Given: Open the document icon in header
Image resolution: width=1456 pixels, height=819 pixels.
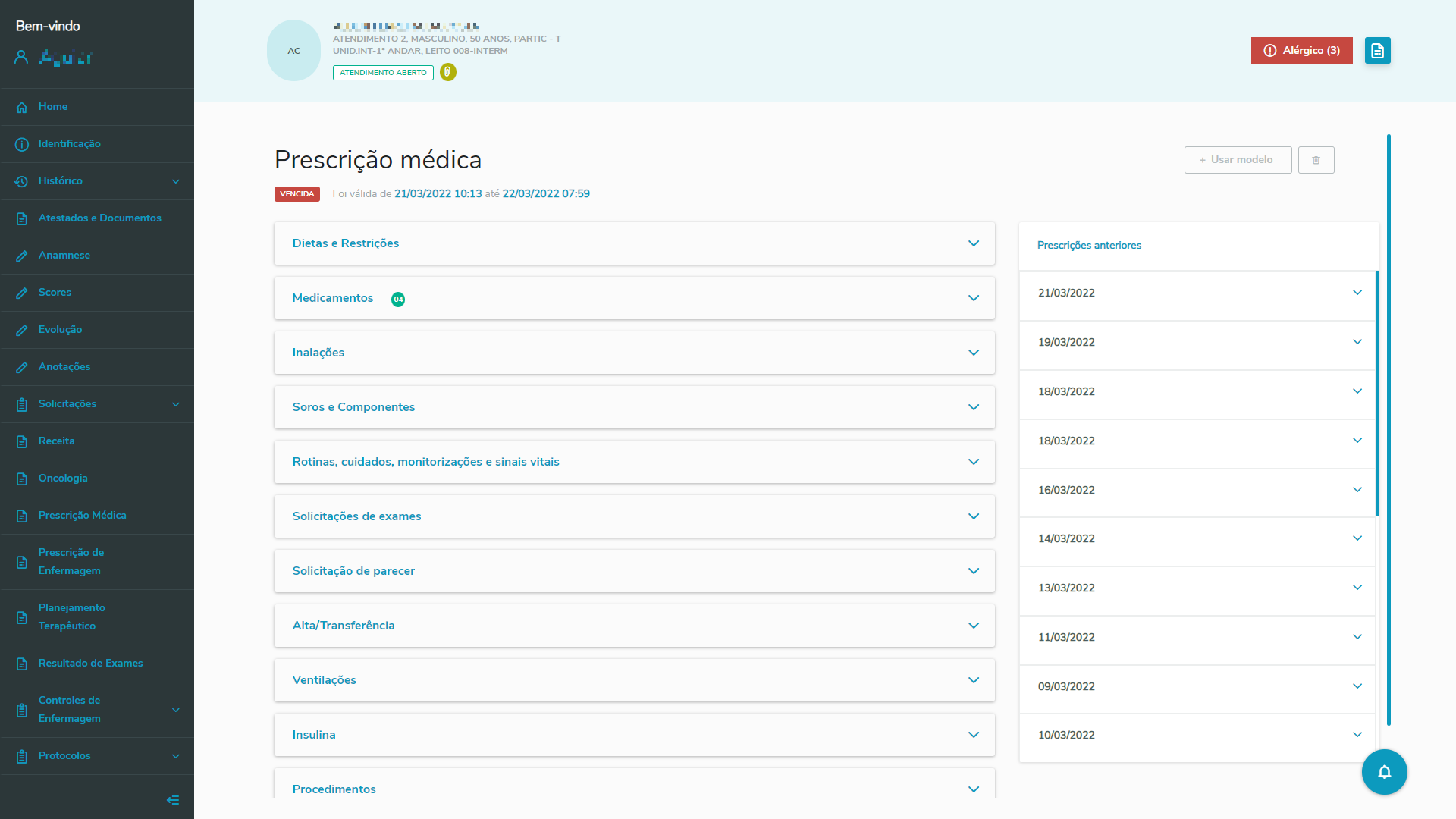Looking at the screenshot, I should click(1377, 51).
